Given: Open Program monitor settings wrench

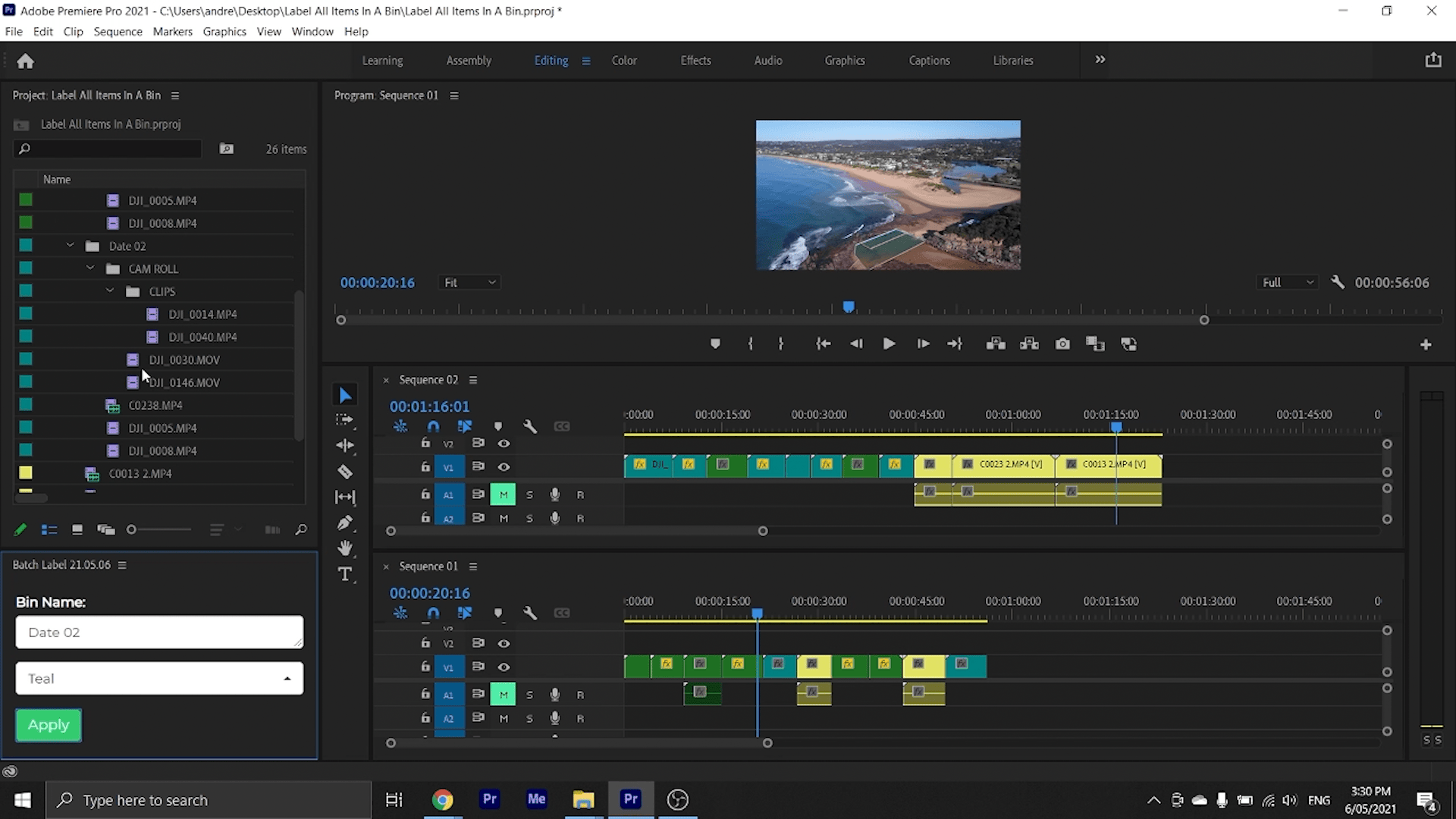Looking at the screenshot, I should point(1338,282).
